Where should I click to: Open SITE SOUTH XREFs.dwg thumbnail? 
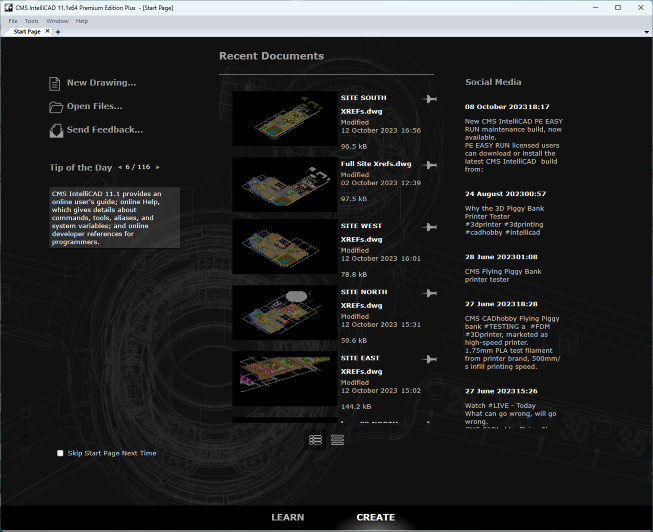(285, 118)
